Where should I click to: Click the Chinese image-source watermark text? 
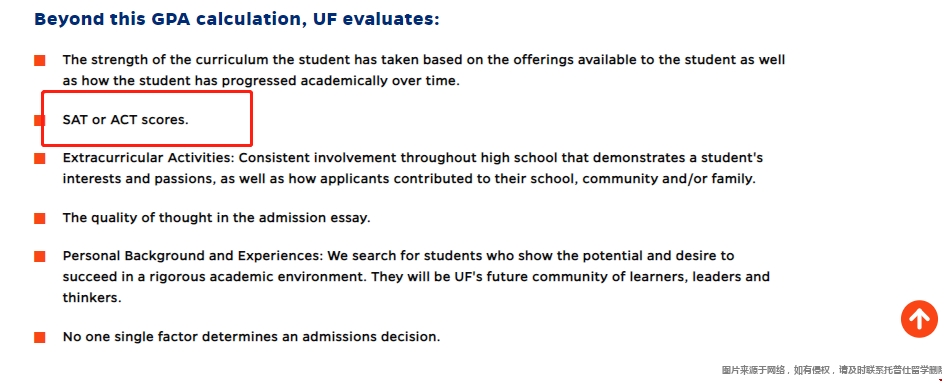click(x=831, y=370)
